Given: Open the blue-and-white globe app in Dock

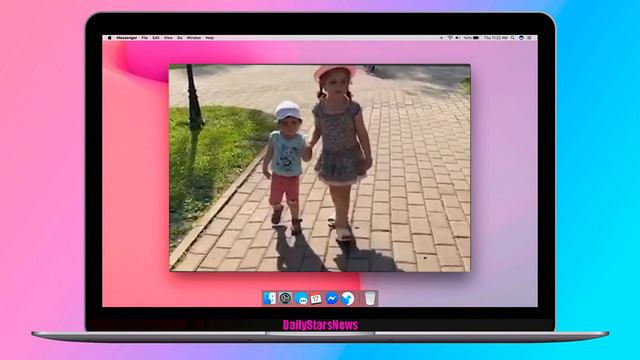Looking at the screenshot, I should point(347,298).
